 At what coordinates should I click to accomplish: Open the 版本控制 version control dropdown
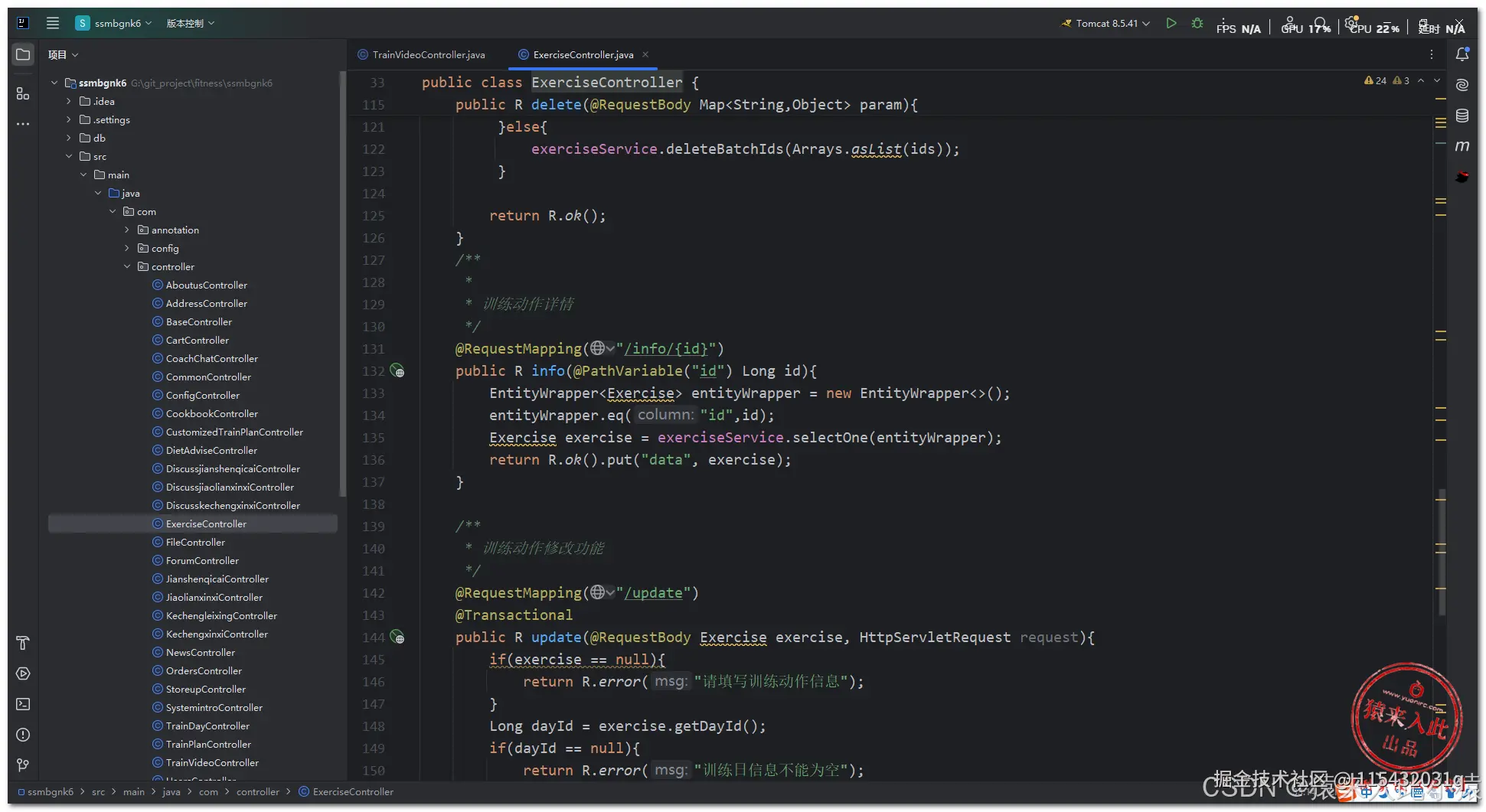point(191,23)
